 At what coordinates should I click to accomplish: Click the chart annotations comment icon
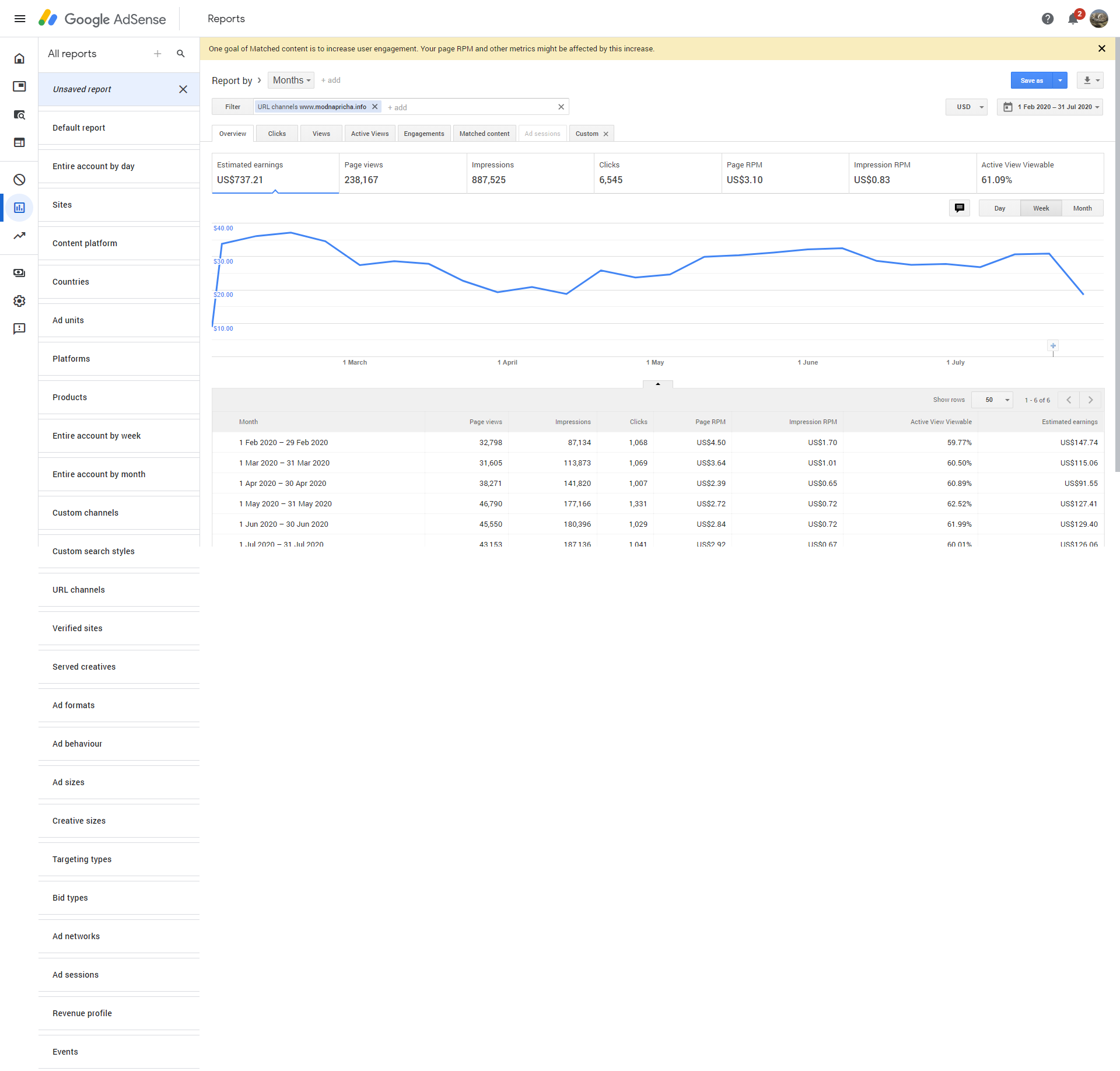click(959, 208)
